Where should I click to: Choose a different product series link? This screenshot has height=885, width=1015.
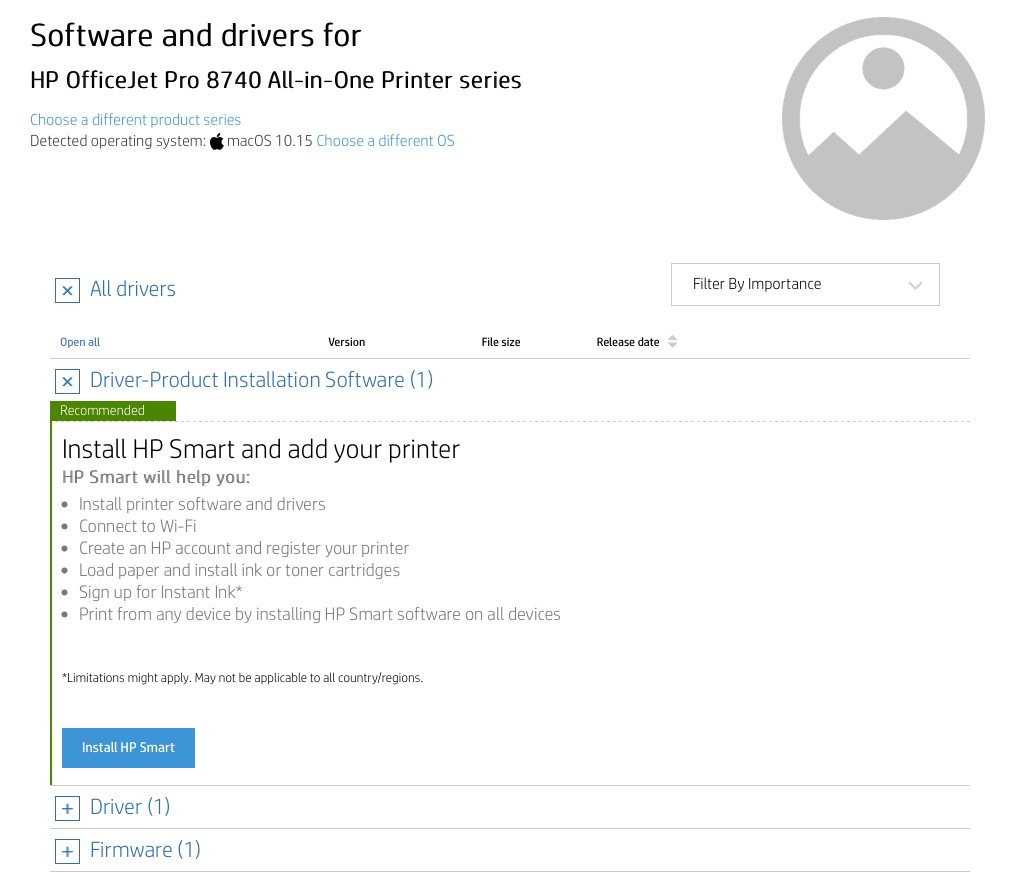[135, 120]
